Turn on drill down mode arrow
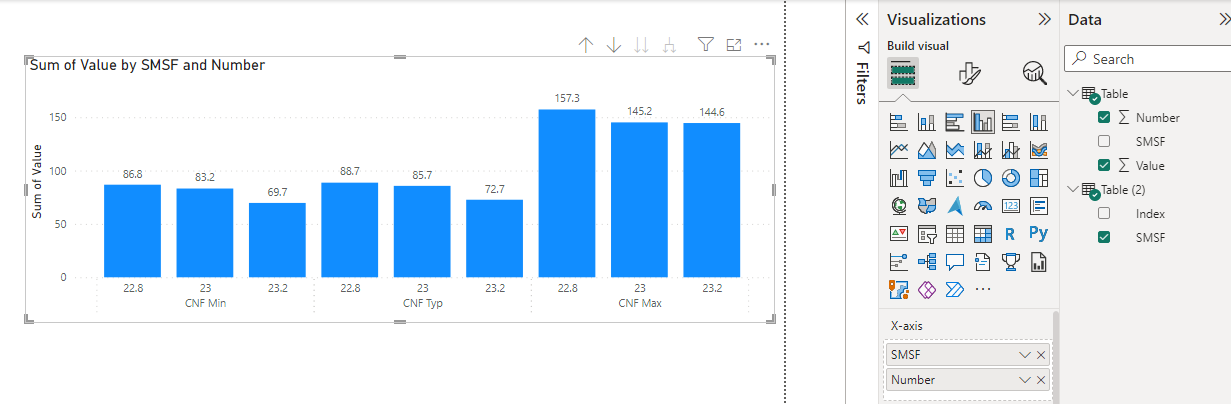The height and width of the screenshot is (404, 1231). click(x=614, y=45)
